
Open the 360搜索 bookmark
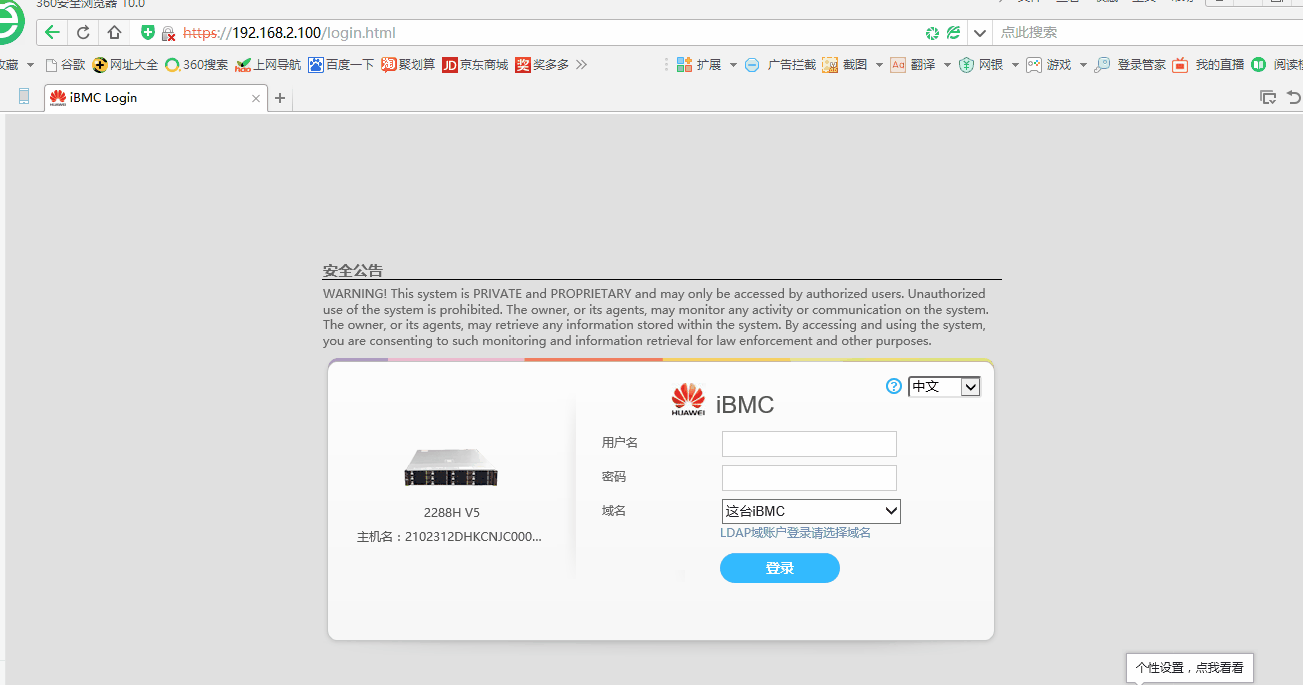[196, 64]
